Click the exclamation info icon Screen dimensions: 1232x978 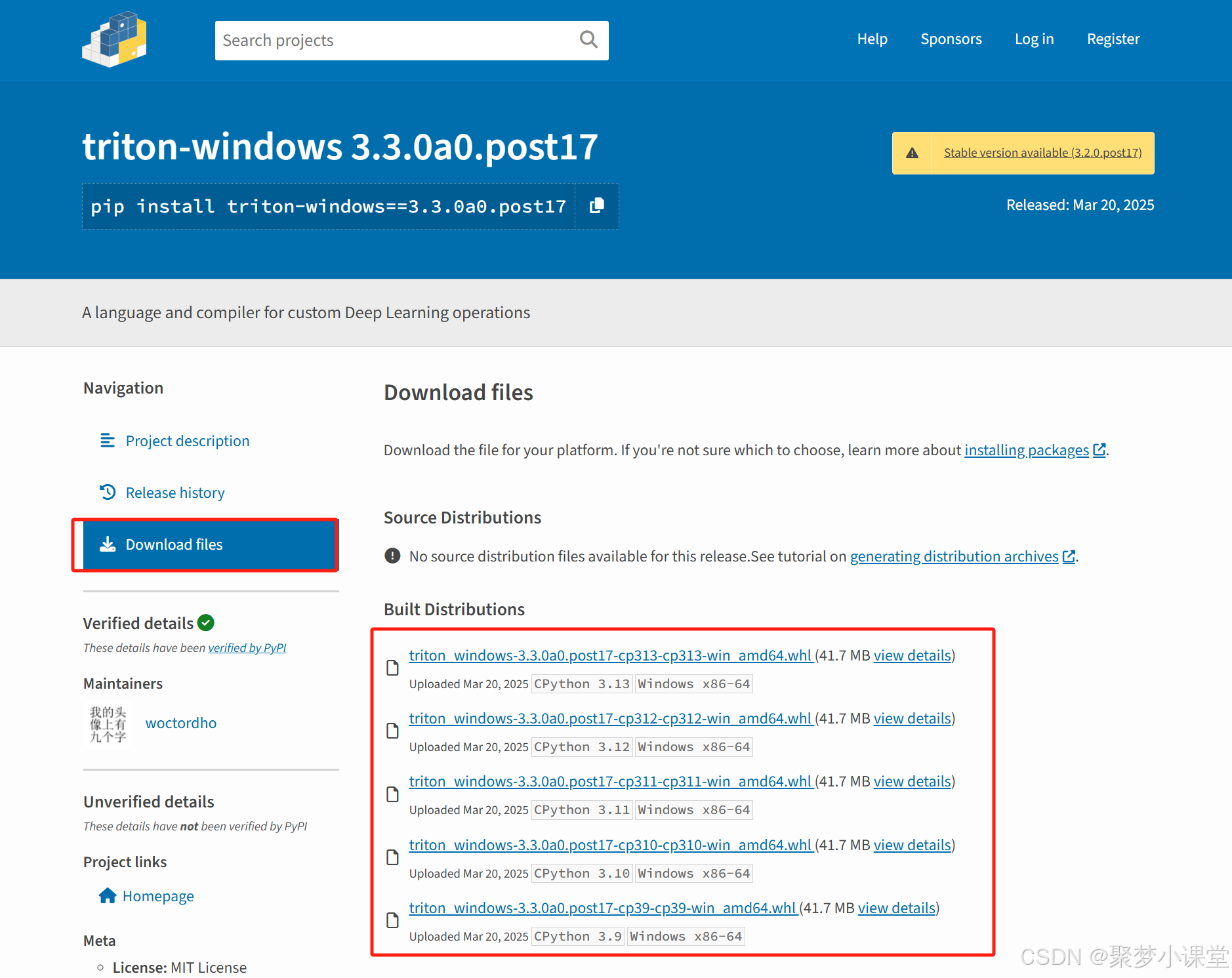click(392, 556)
